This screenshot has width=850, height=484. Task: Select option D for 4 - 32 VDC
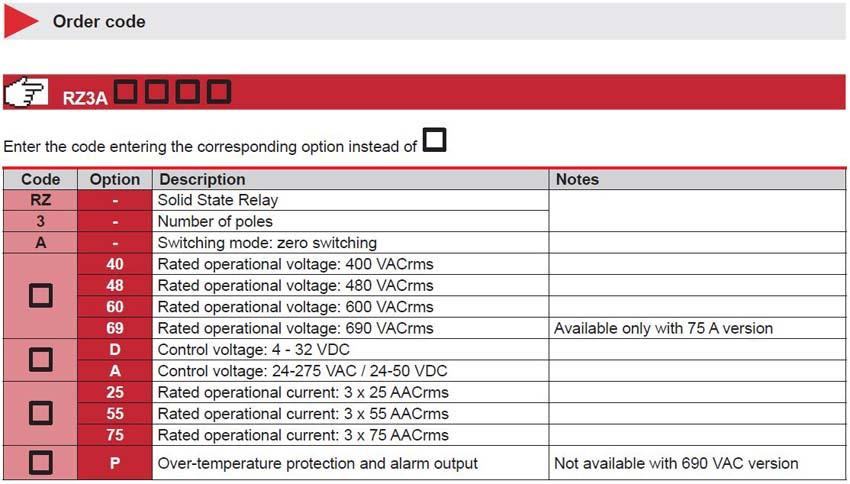coord(115,350)
